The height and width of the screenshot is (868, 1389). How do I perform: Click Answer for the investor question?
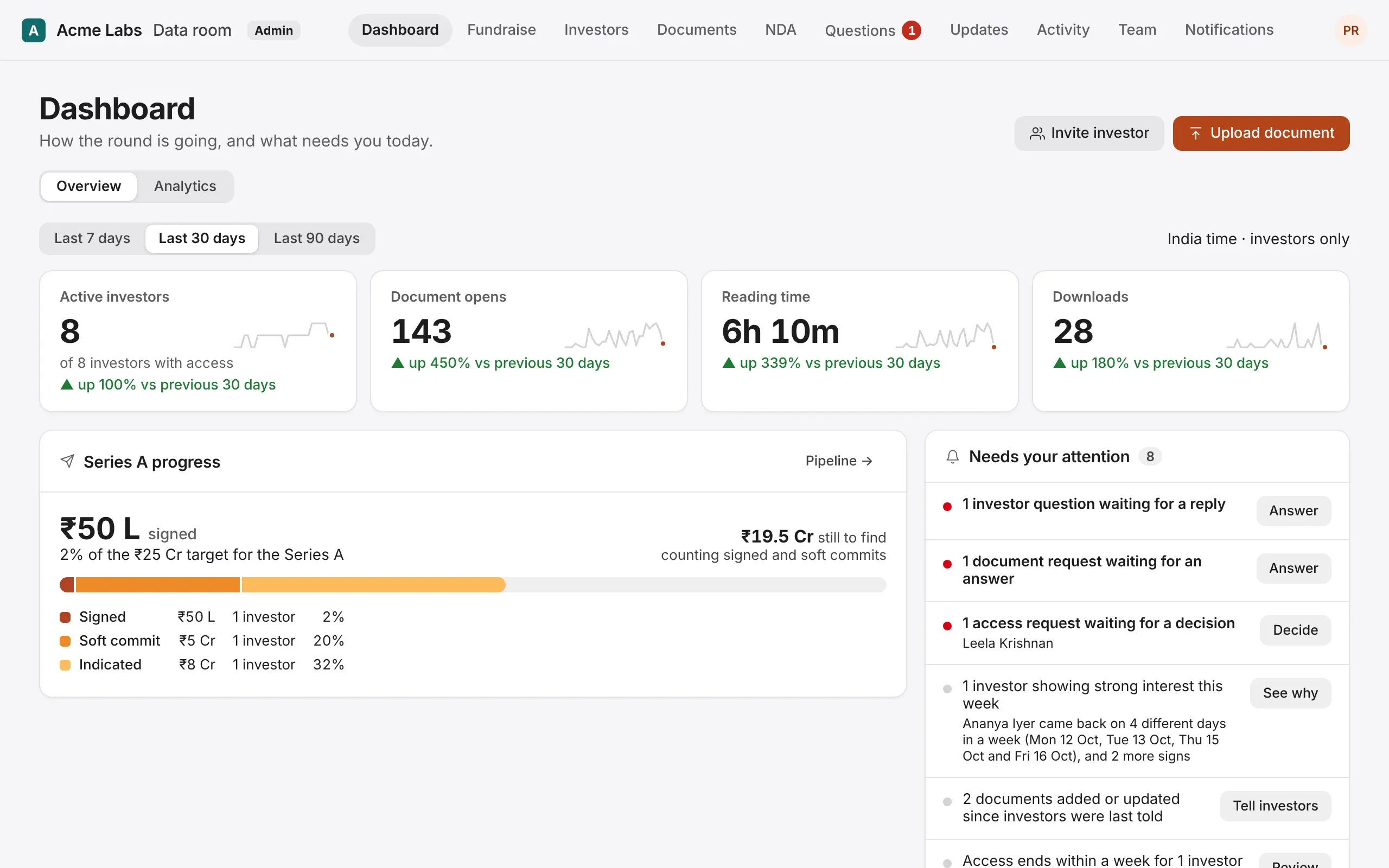[x=1293, y=511]
